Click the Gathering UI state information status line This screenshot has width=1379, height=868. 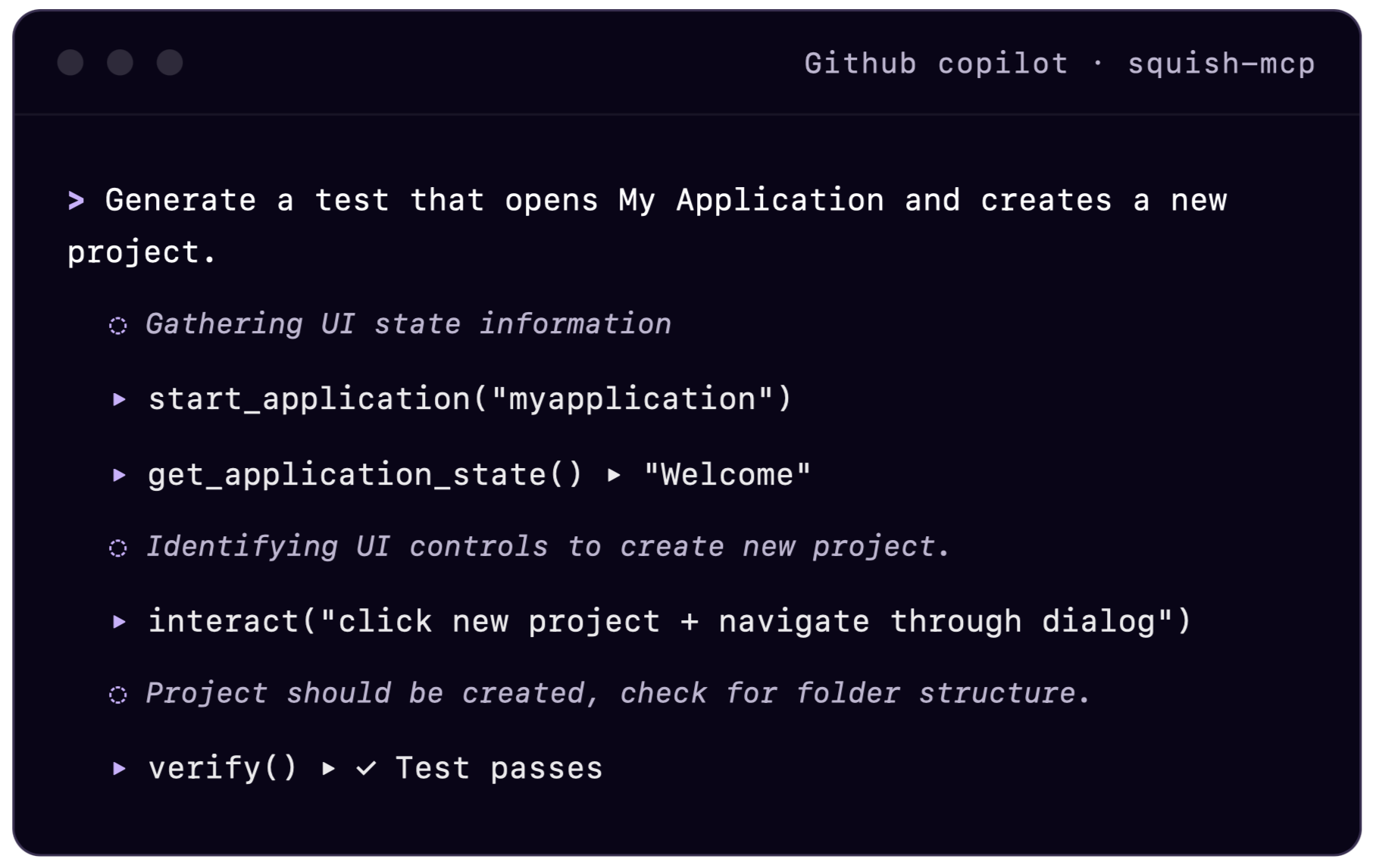(x=408, y=325)
